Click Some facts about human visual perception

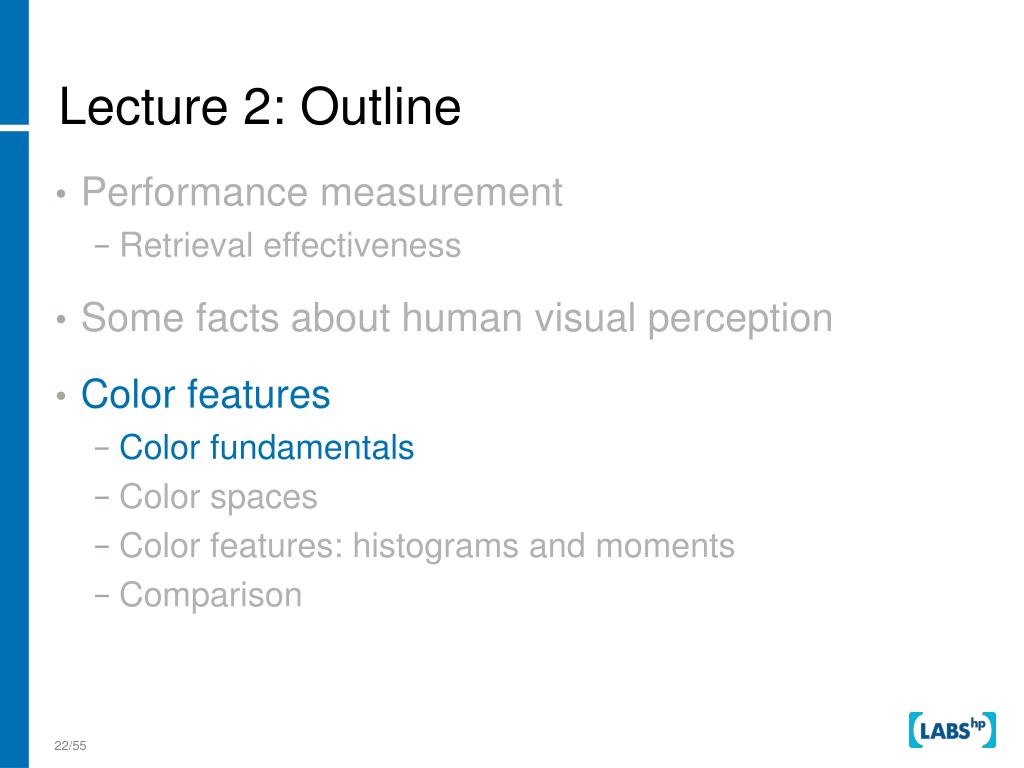456,319
